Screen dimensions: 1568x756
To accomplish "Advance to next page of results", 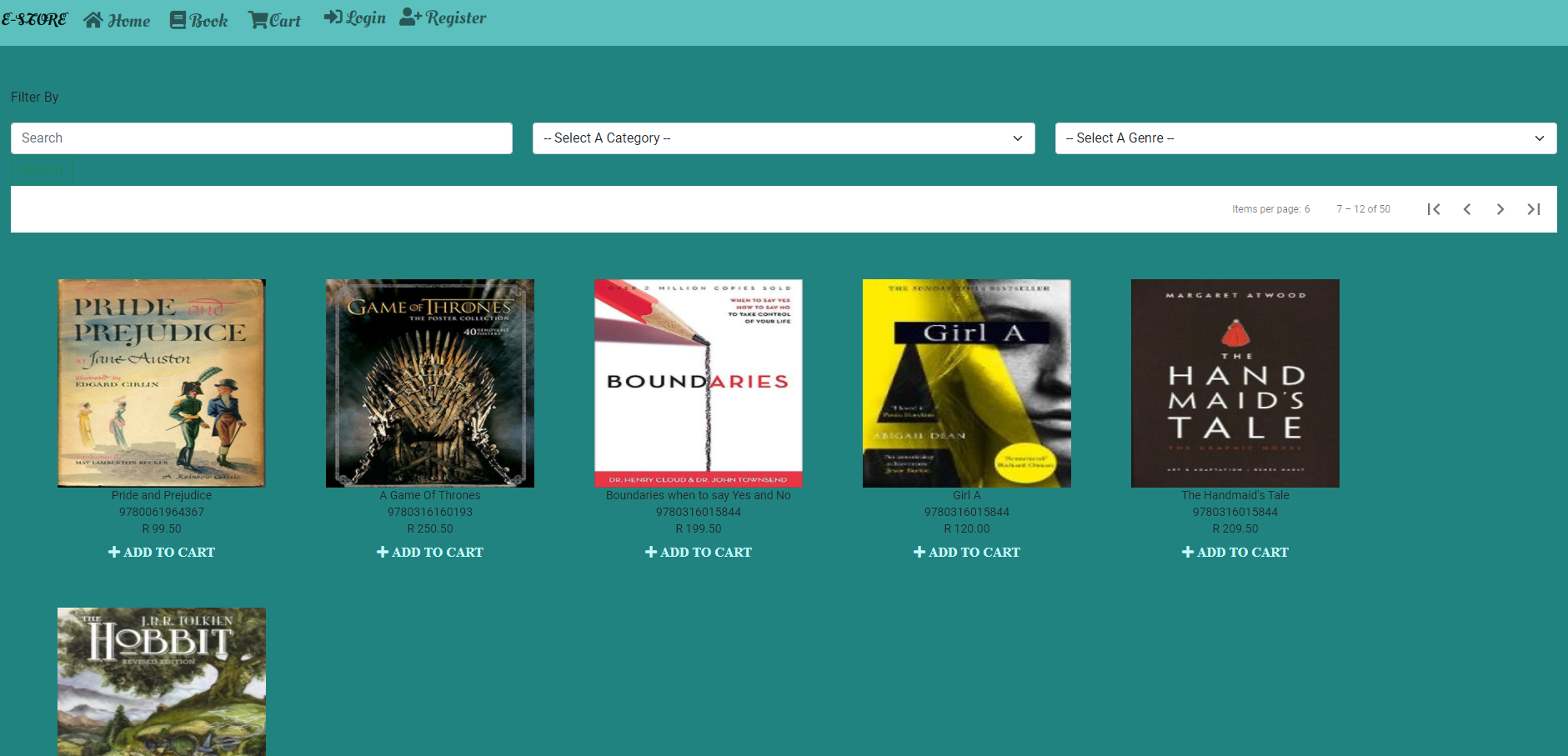I will (x=1500, y=209).
